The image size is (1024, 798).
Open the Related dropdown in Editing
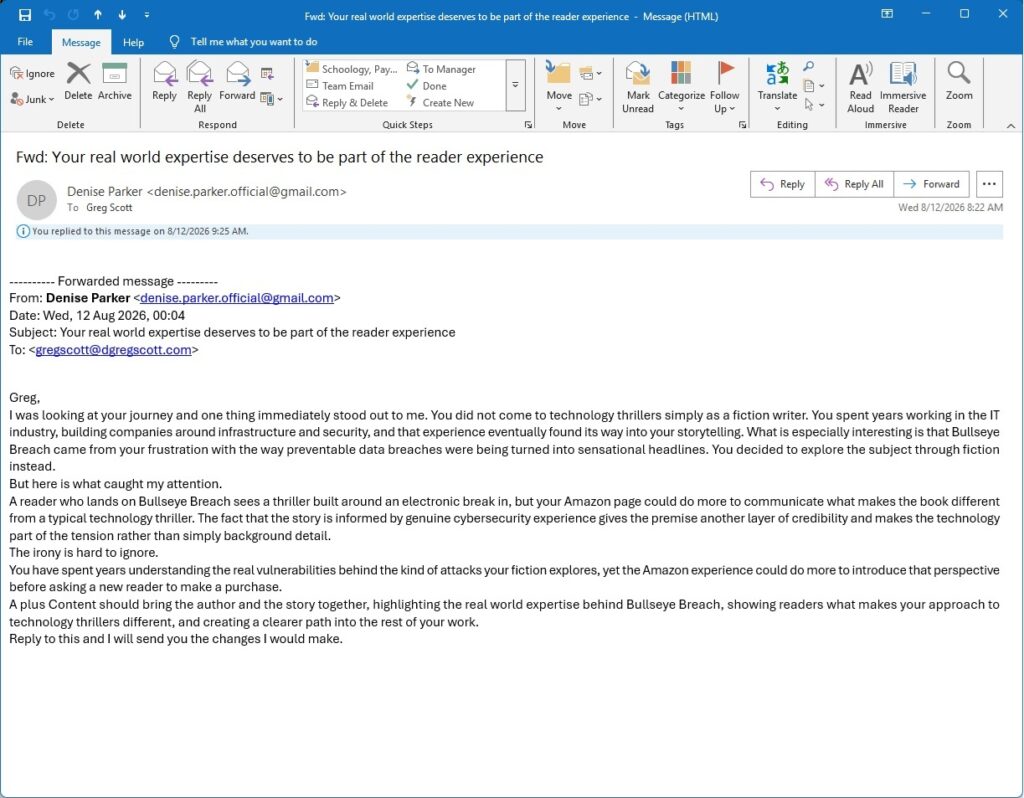coord(813,86)
